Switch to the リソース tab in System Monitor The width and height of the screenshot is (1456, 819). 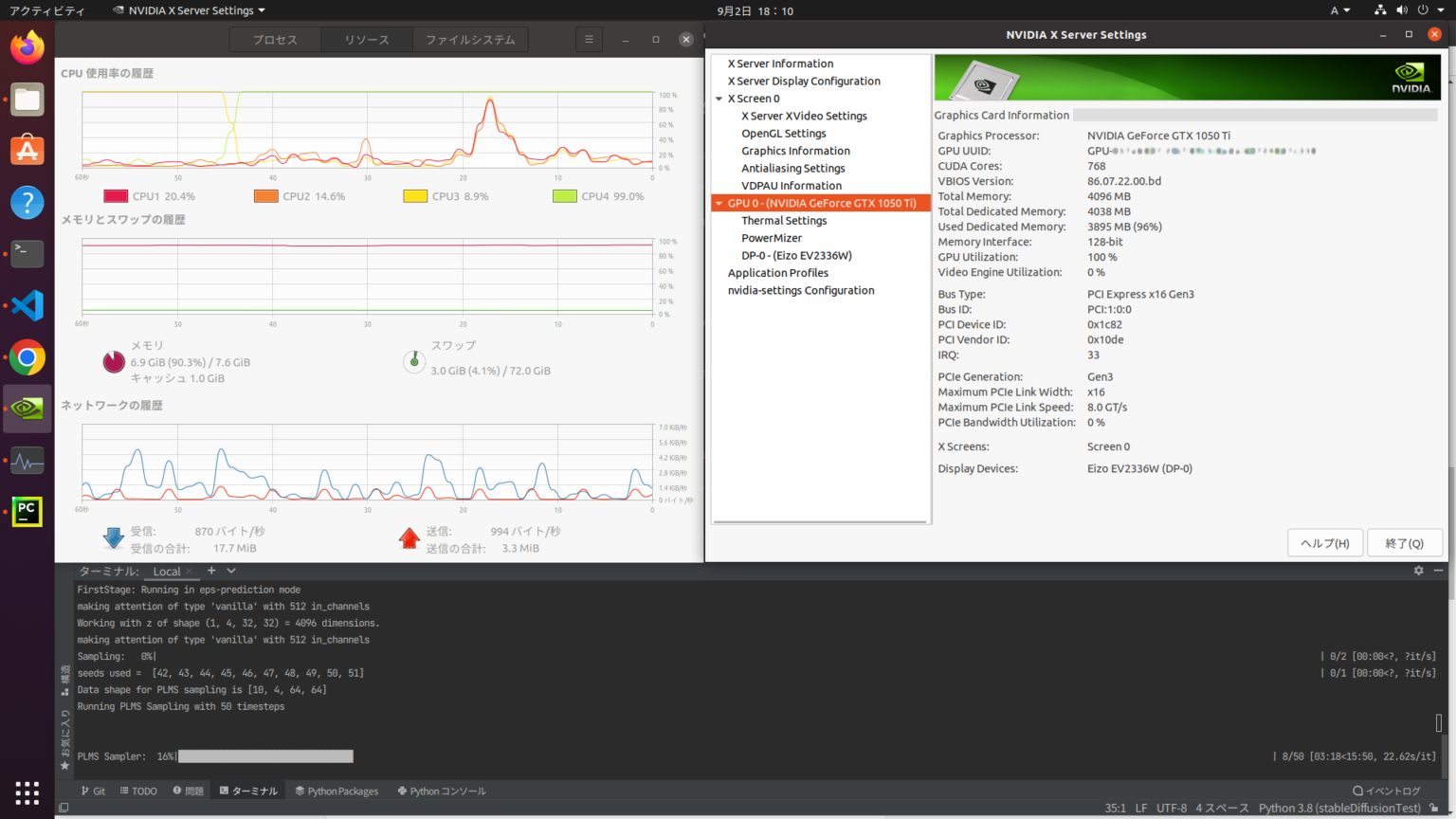[x=366, y=39]
